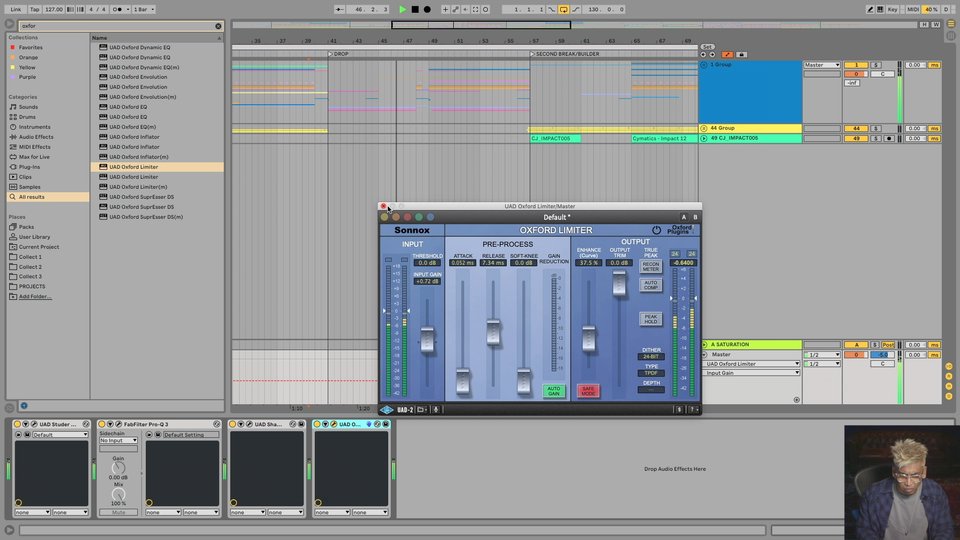Select UAD Oxford SuprEsser DS(m) result
Image resolution: width=960 pixels, height=540 pixels.
pos(146,217)
